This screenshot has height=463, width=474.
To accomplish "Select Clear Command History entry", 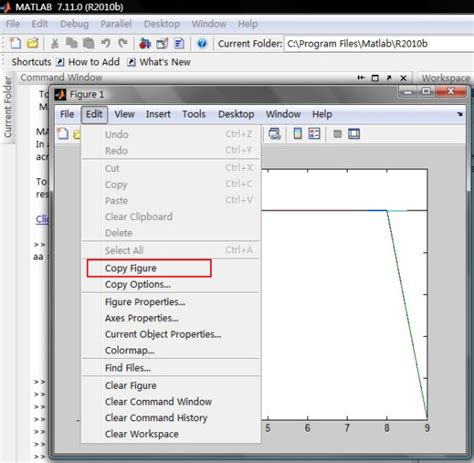I will (171, 418).
